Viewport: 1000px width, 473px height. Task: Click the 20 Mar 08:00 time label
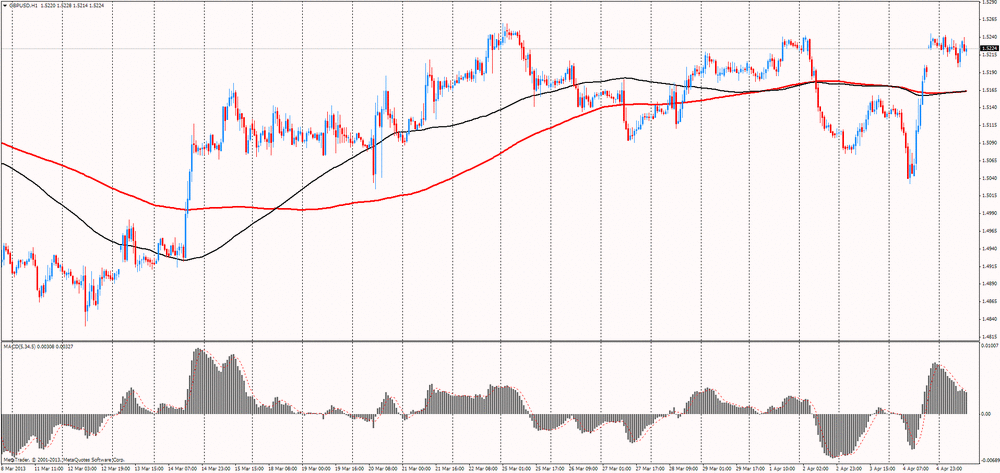385,467
